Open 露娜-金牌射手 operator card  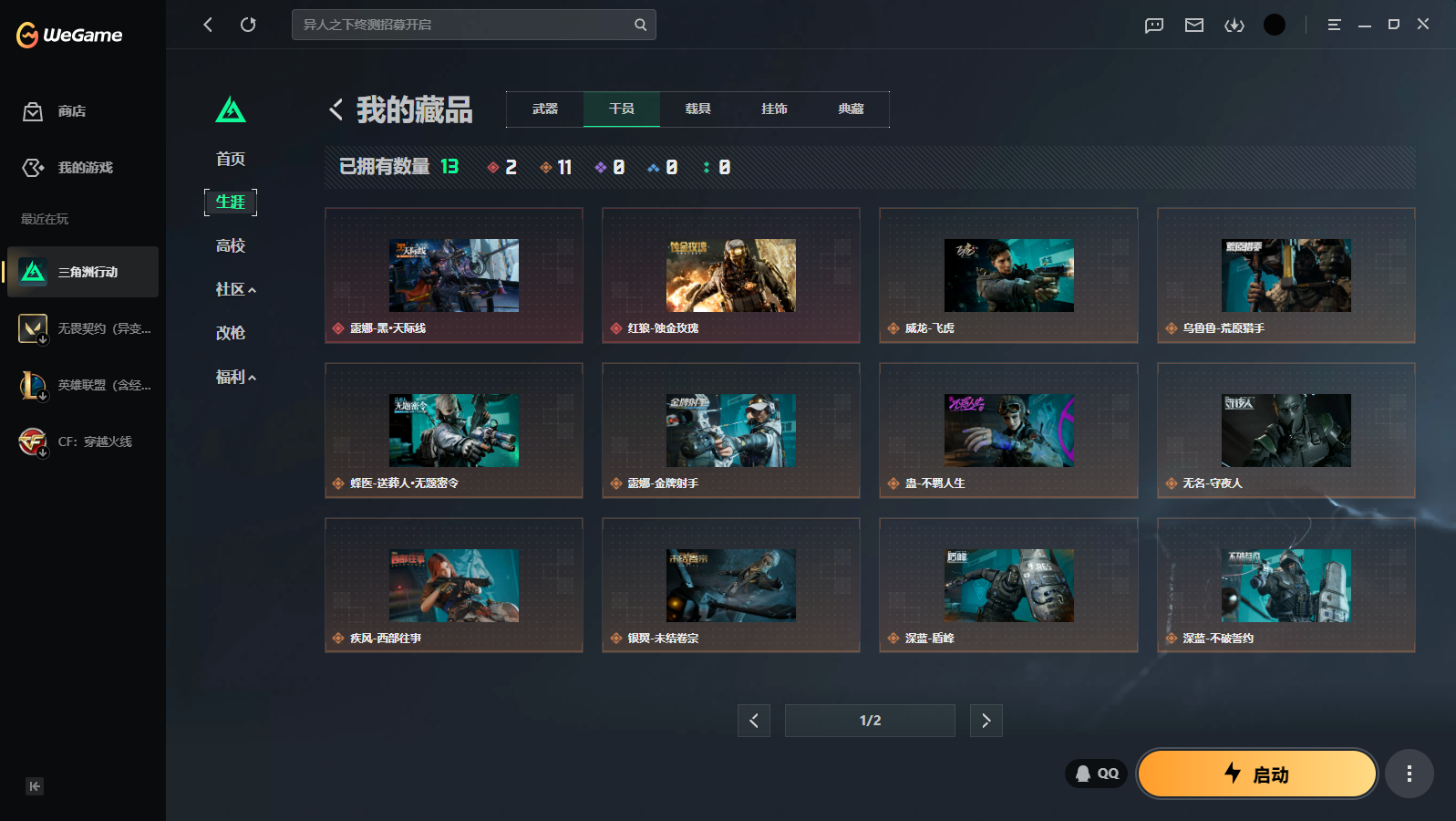coord(731,431)
